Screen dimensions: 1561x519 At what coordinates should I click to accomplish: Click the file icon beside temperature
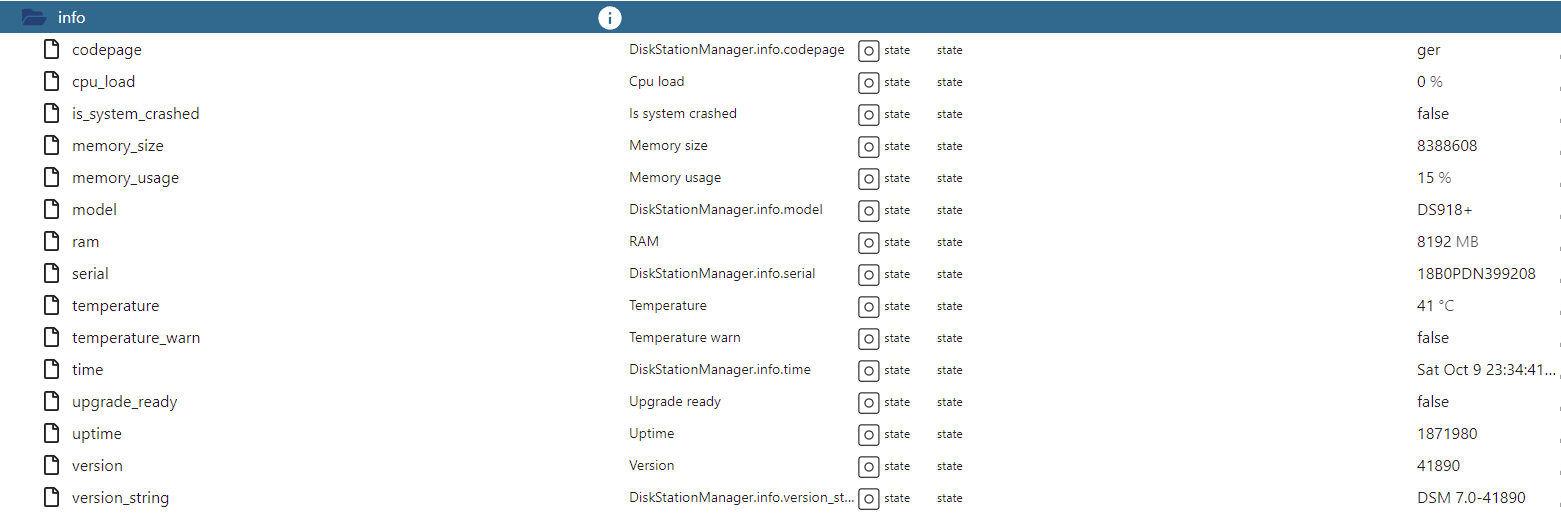tap(52, 305)
